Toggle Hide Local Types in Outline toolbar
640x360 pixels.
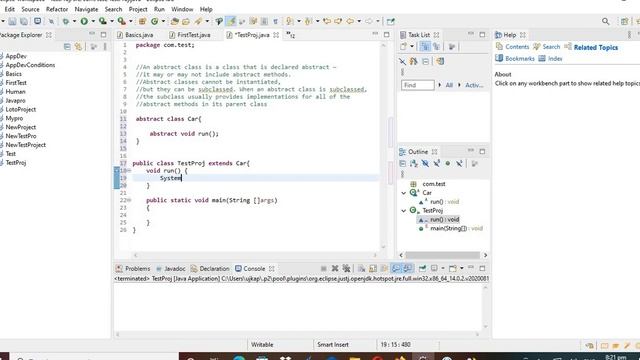click(459, 164)
